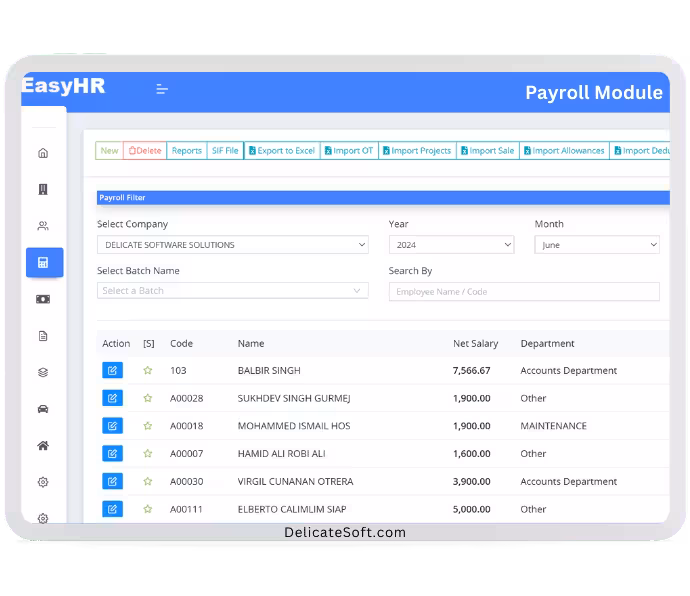Click the Import OT button
Screen dimensions: 690x596
pyautogui.click(x=349, y=151)
